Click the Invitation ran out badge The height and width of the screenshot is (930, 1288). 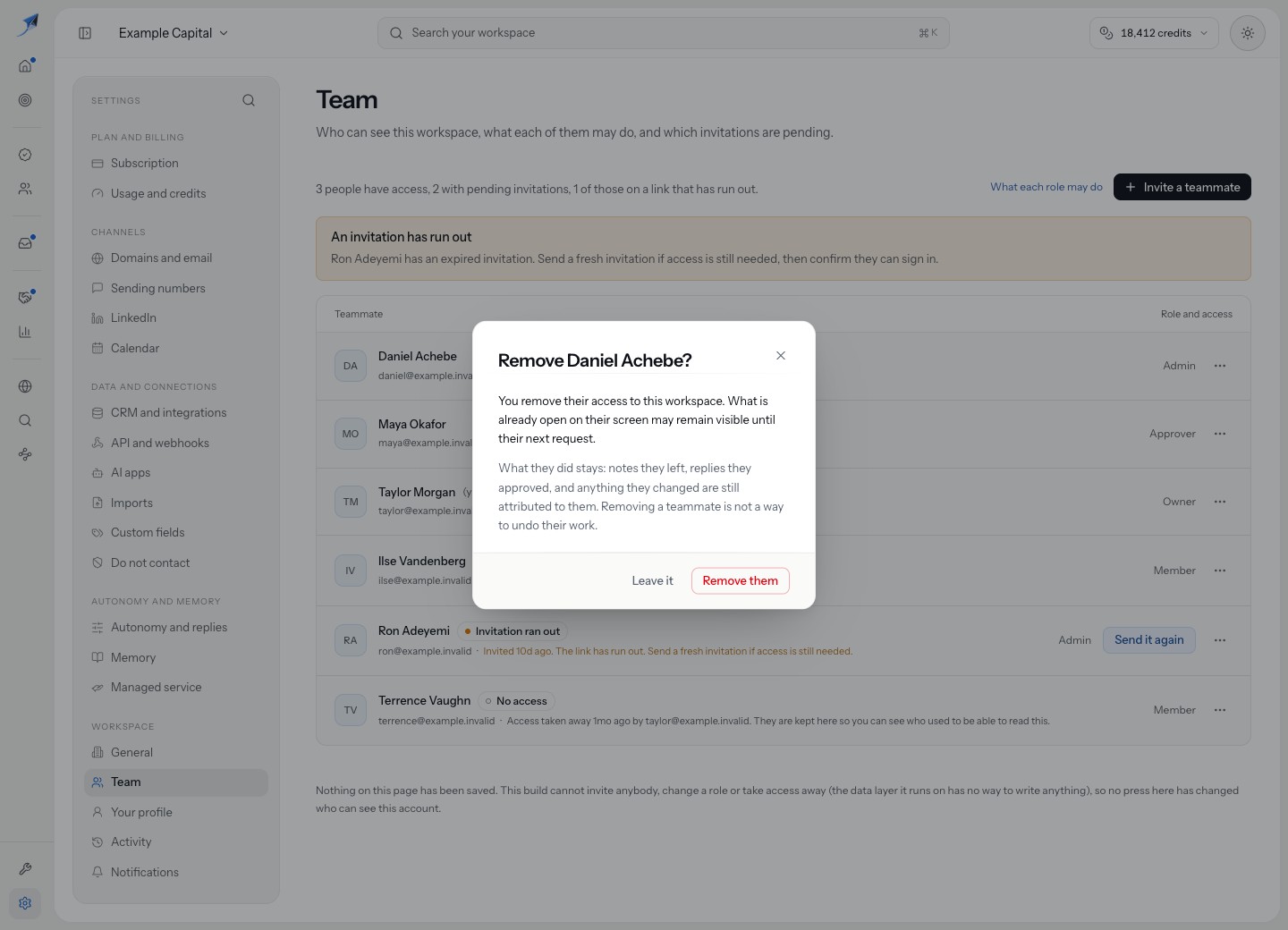point(513,631)
